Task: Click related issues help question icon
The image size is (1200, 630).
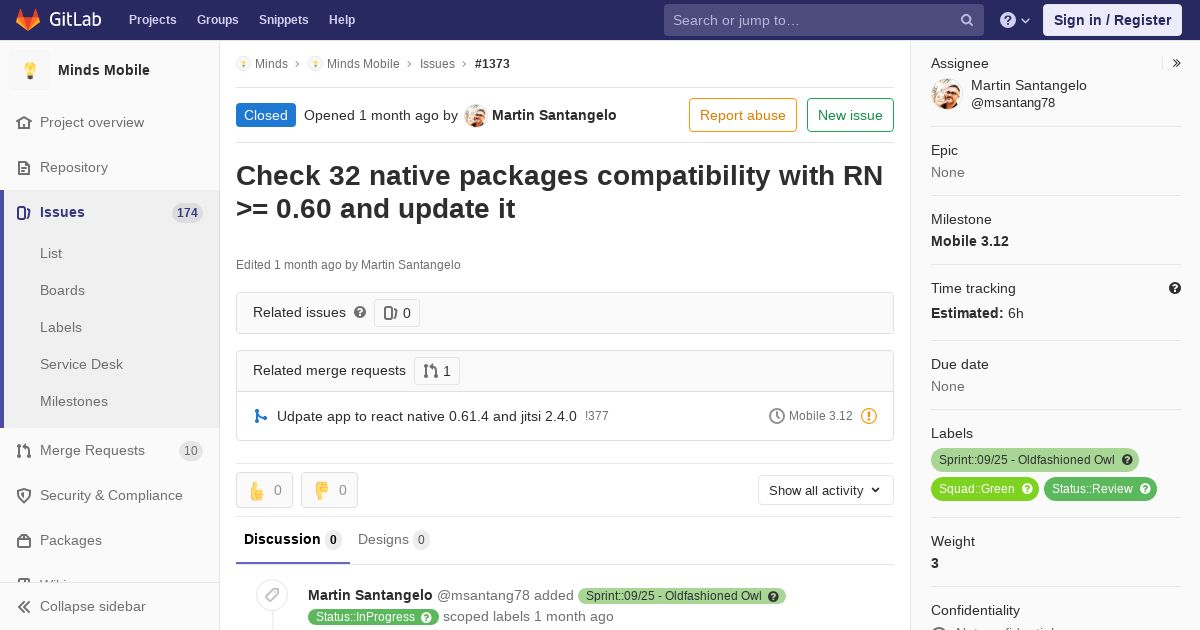Action: pyautogui.click(x=360, y=312)
